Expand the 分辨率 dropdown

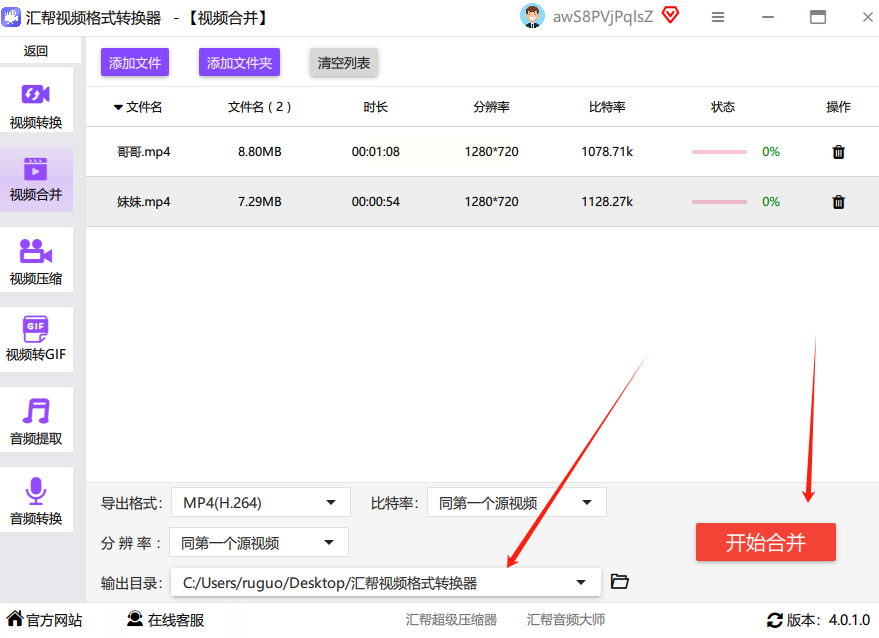(258, 542)
